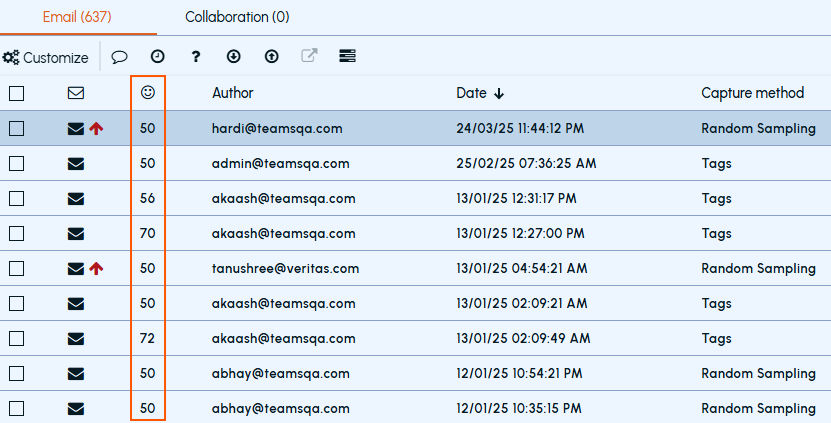This screenshot has width=831, height=423.
Task: Select checkbox for admin@teamsqa.com row
Action: point(16,163)
